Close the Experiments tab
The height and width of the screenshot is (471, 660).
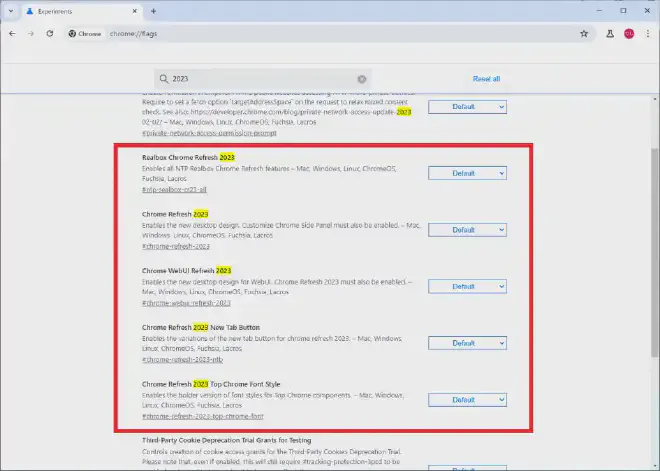(135, 11)
